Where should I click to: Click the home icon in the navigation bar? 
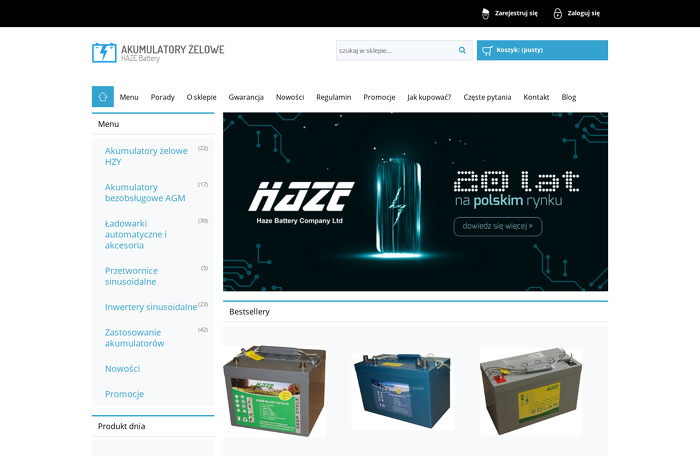coord(103,96)
